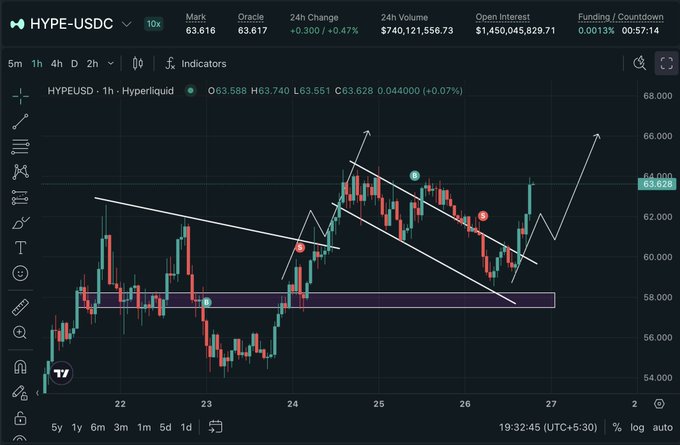The width and height of the screenshot is (680, 445).
Task: Click the HYPEUSD · 1h · Hyperliquid legend title
Action: [111, 91]
